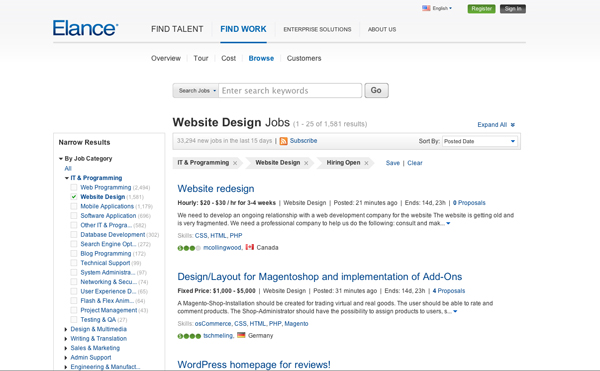The height and width of the screenshot is (371, 600).
Task: Click the Expand All double-chevron icon
Action: pos(513,125)
